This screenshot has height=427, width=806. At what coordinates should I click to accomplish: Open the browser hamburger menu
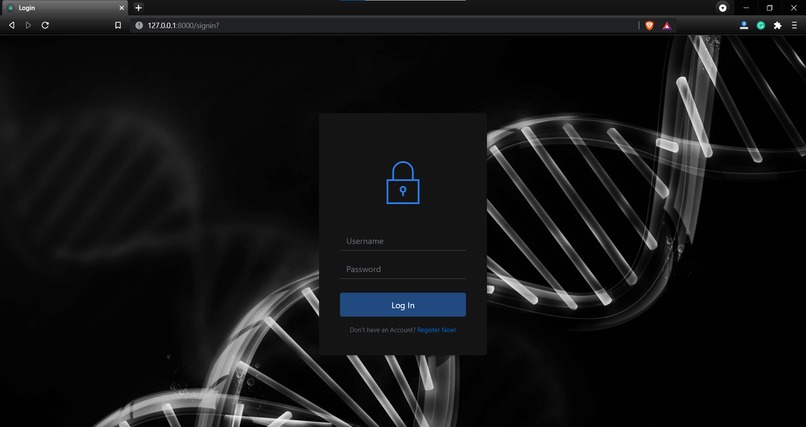794,25
